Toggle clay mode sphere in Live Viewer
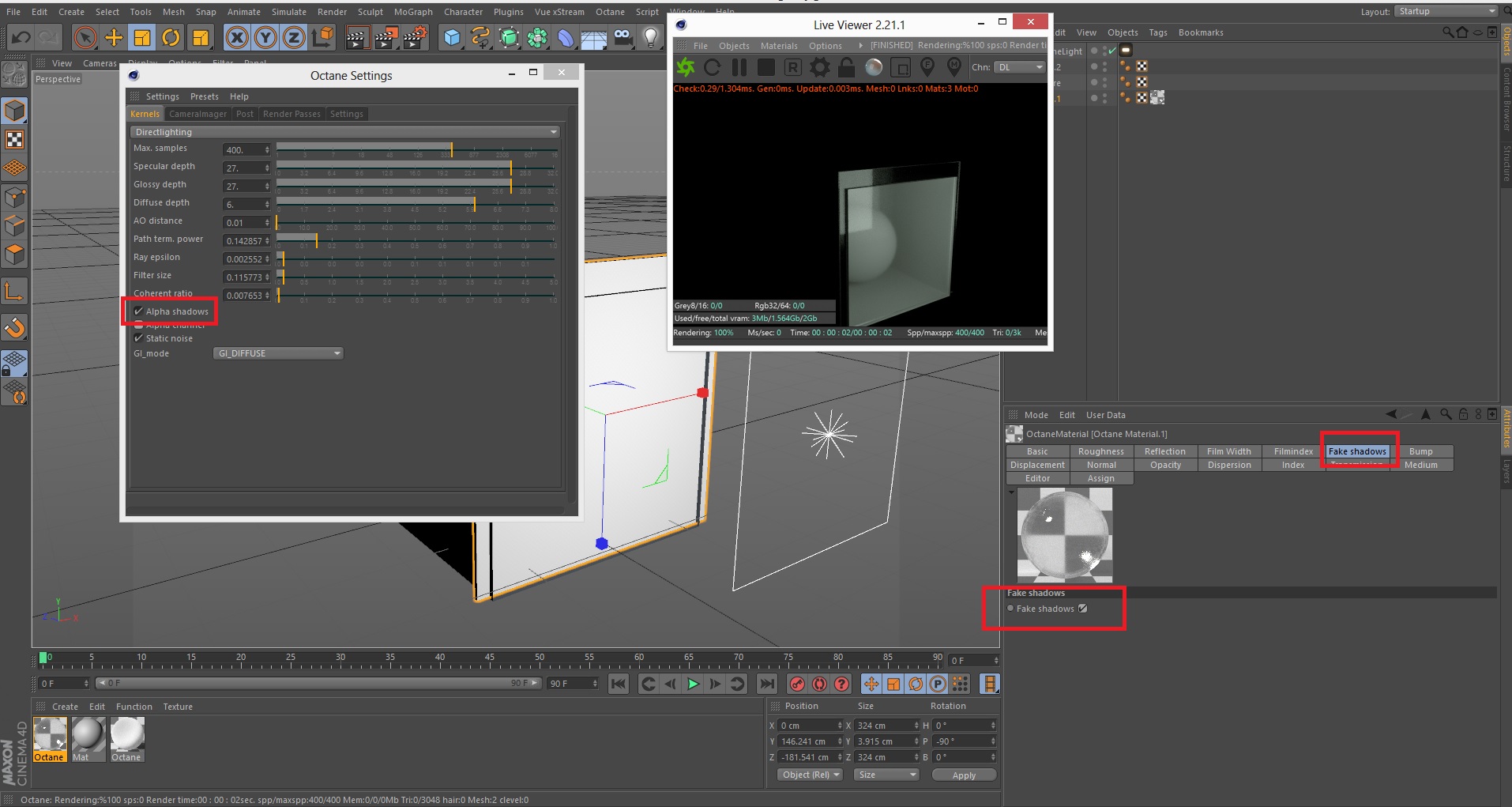This screenshot has width=1512, height=807. point(874,67)
